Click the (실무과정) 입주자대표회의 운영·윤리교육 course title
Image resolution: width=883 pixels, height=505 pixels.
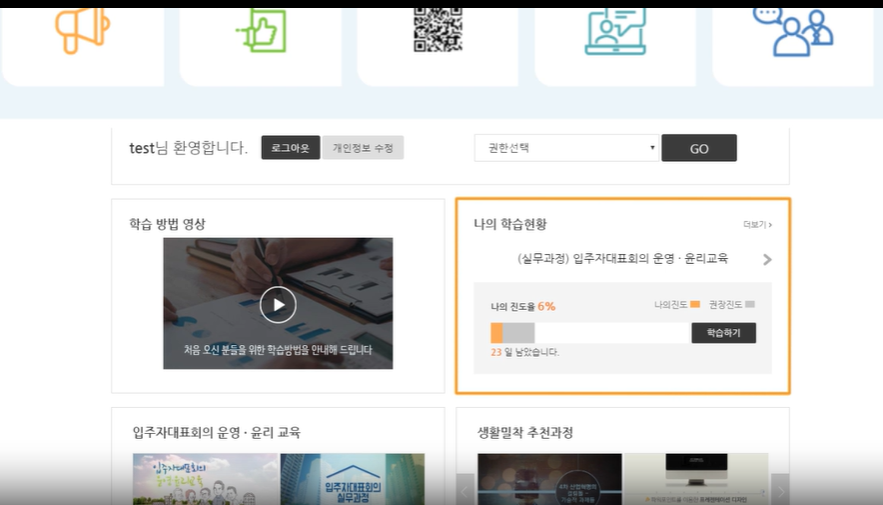(x=622, y=258)
